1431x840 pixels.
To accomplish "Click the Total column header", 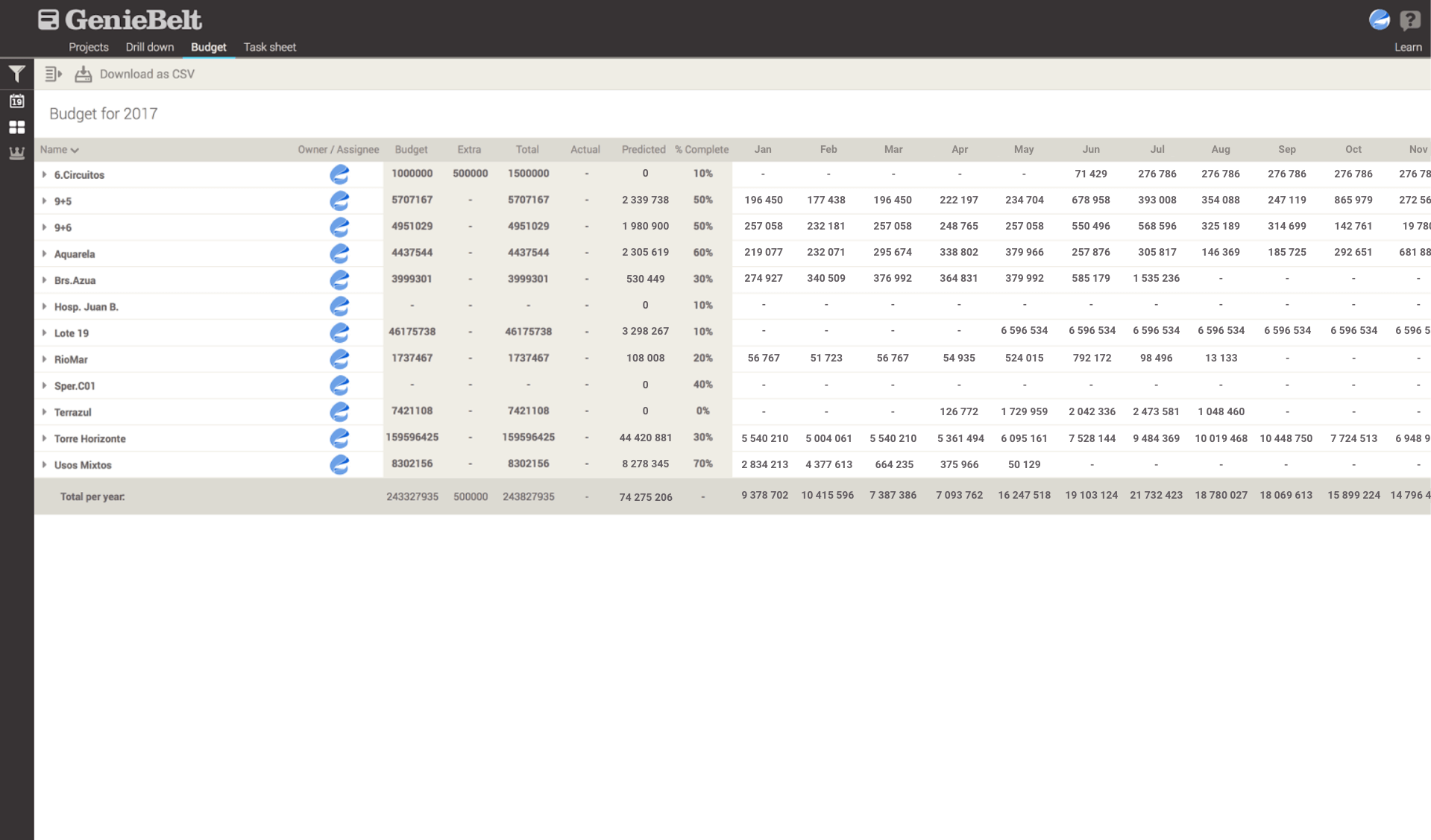I will point(527,149).
